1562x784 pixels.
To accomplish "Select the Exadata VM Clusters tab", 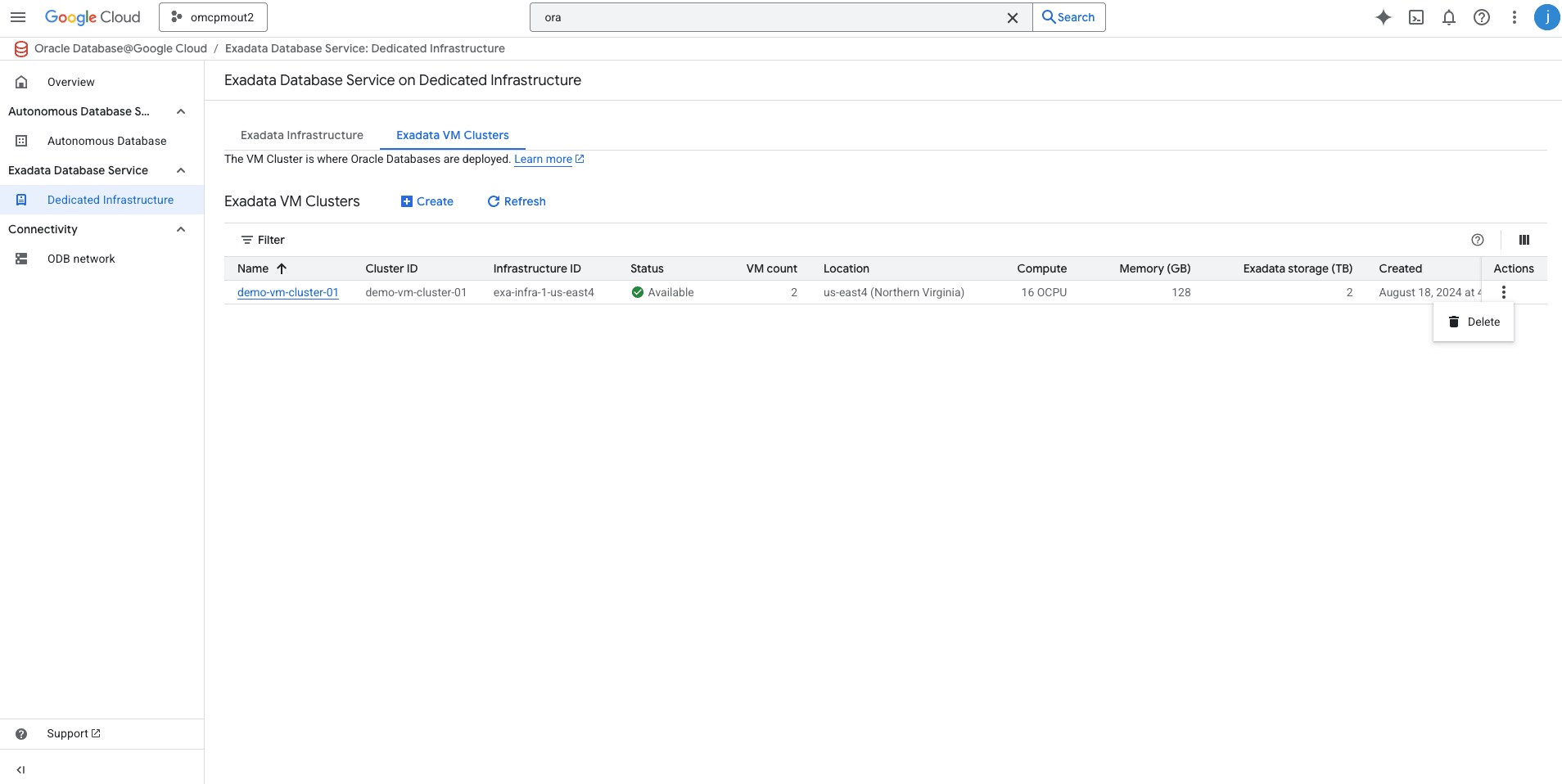I will click(x=453, y=135).
